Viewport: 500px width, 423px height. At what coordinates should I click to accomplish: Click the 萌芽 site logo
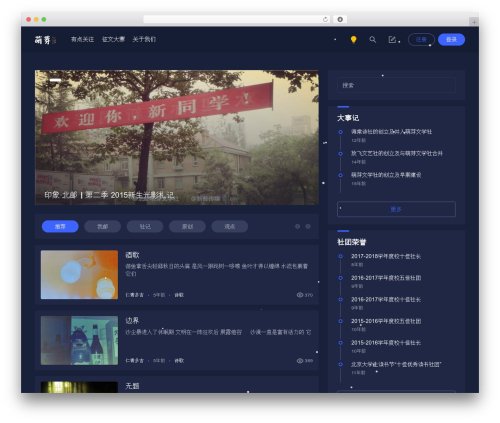pos(45,40)
